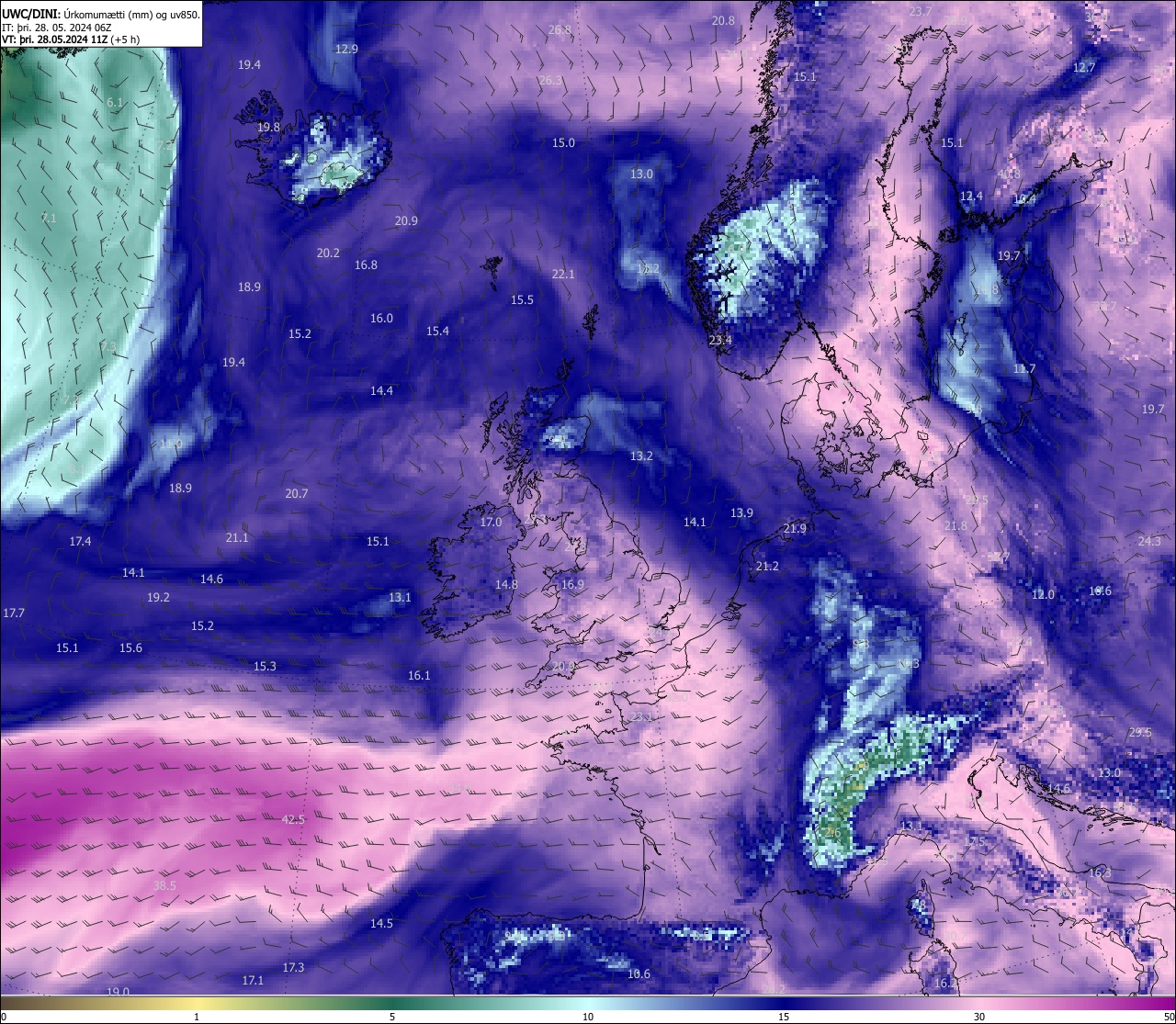Screen dimensions: 1176x1024
Task: Click the 26.8 value at the top
Action: (560, 29)
